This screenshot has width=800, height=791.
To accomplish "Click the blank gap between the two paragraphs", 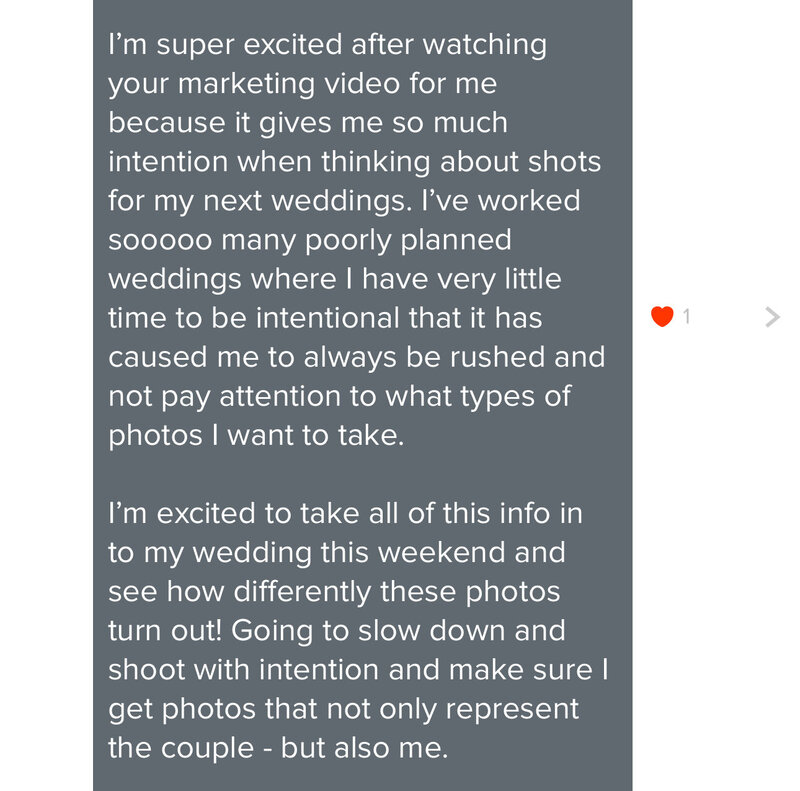I will click(357, 475).
